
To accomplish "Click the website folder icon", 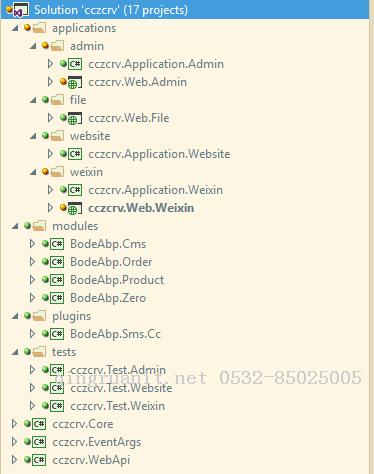I will [57, 136].
